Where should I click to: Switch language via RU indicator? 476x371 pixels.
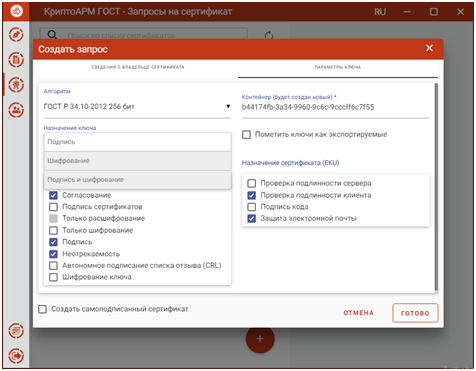coord(380,12)
